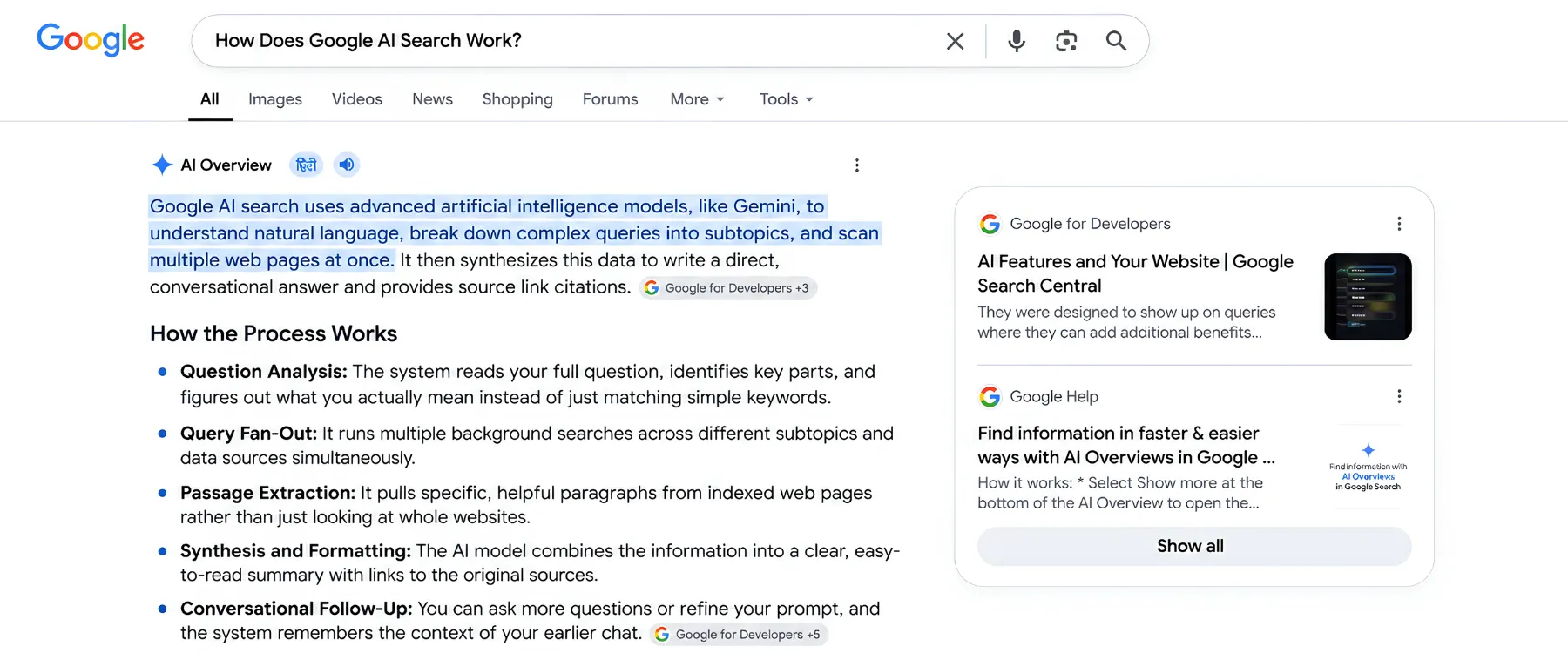
Task: Expand the More dropdown
Action: [697, 99]
